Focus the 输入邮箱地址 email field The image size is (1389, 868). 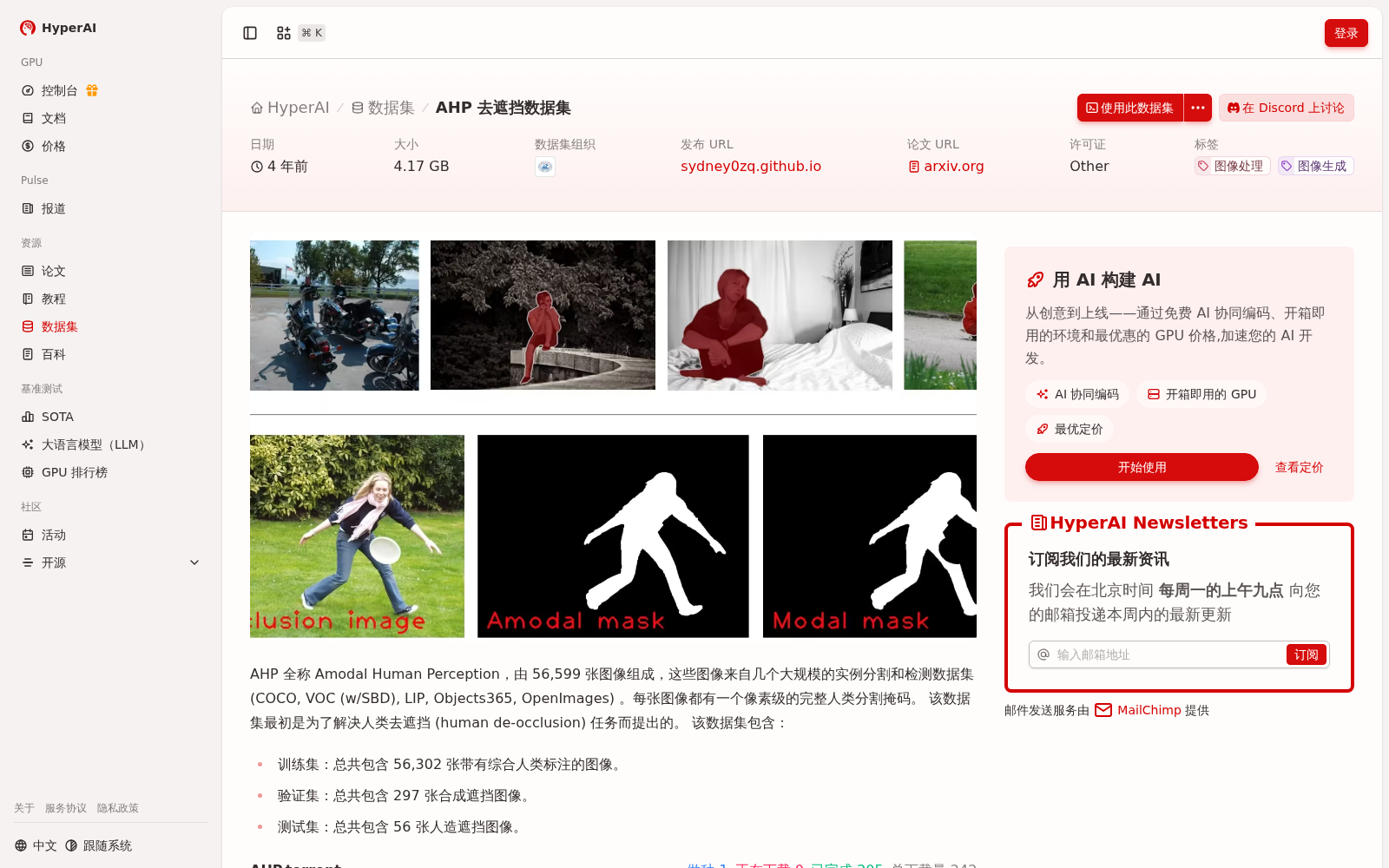[x=1168, y=654]
